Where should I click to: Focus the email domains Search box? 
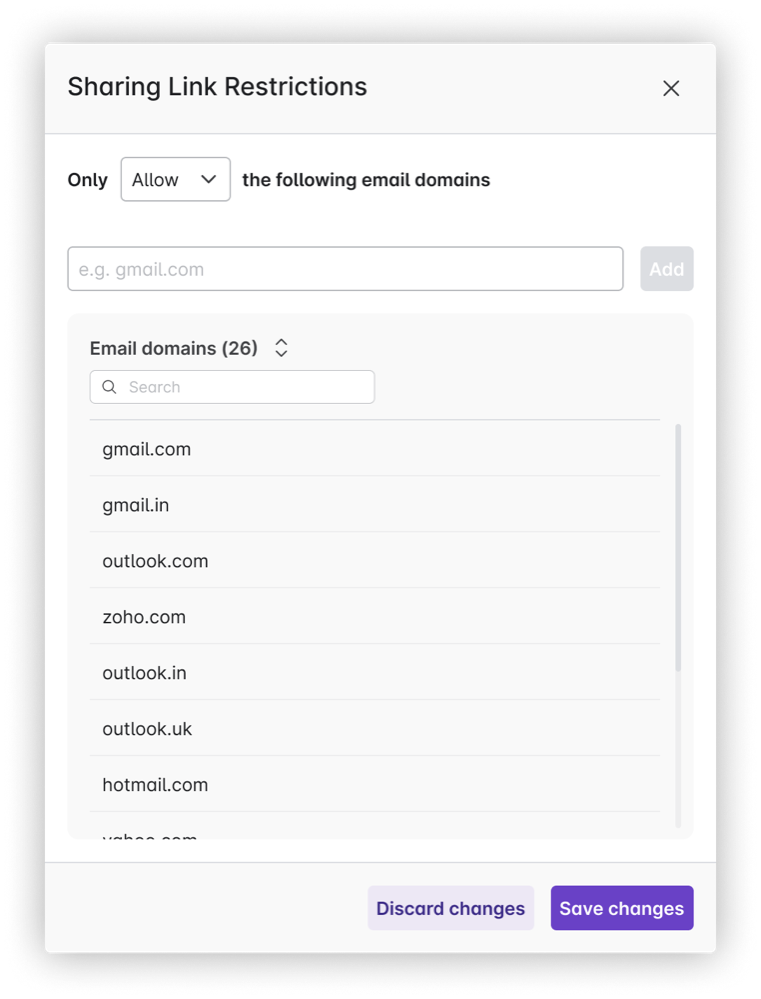tap(245, 387)
